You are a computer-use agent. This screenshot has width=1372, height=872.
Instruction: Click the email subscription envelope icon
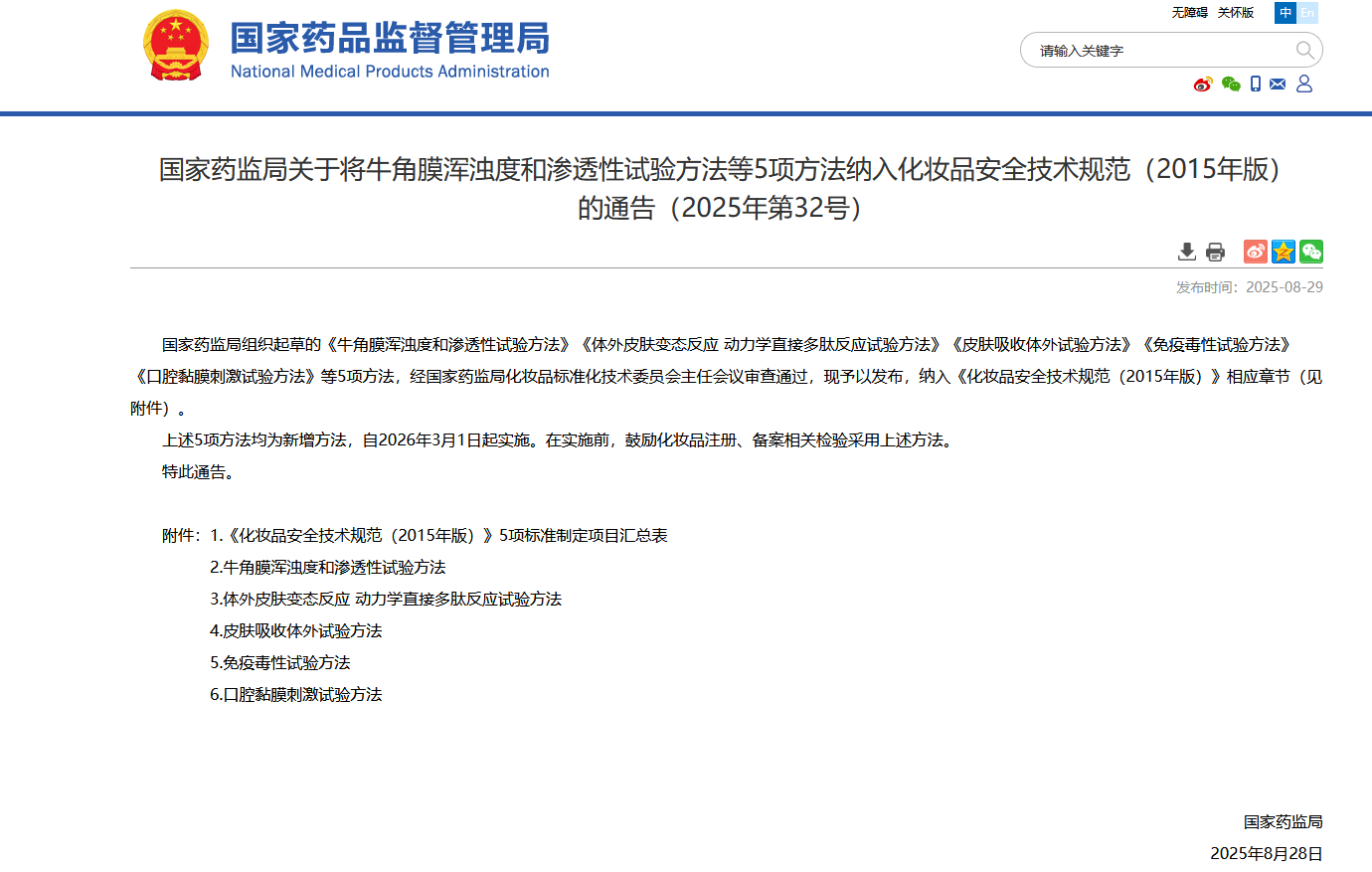tap(1279, 85)
